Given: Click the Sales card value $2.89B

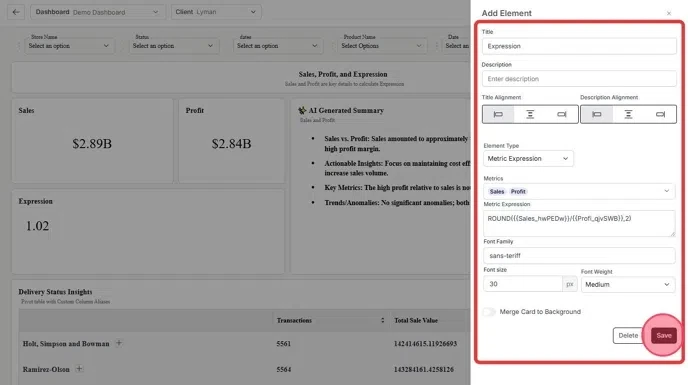Looking at the screenshot, I should coord(92,144).
